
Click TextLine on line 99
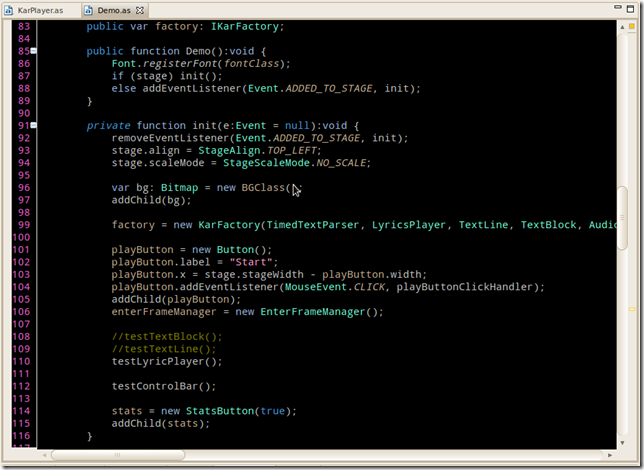483,225
